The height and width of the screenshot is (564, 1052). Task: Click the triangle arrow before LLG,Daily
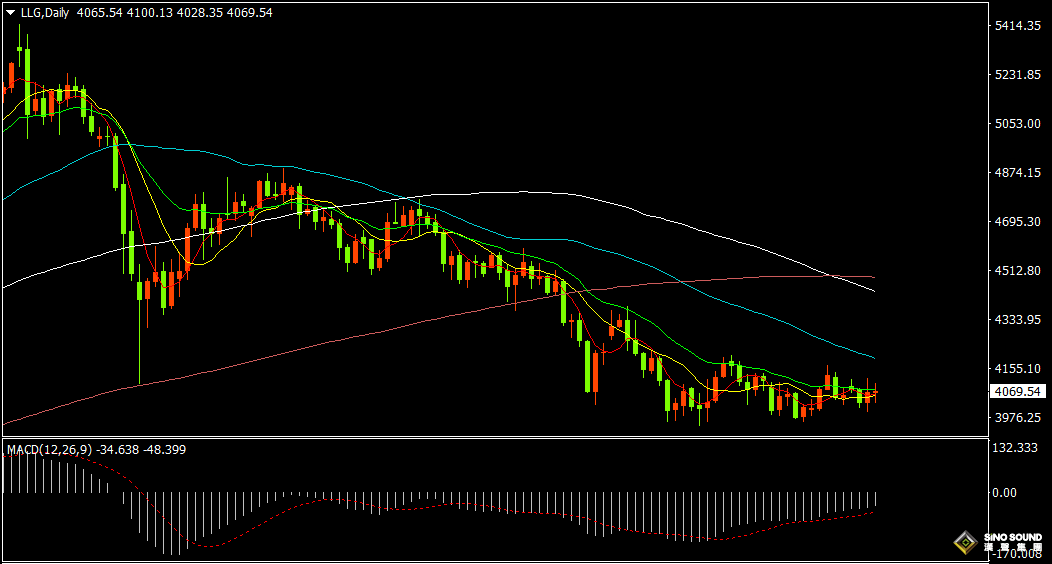pyautogui.click(x=10, y=13)
